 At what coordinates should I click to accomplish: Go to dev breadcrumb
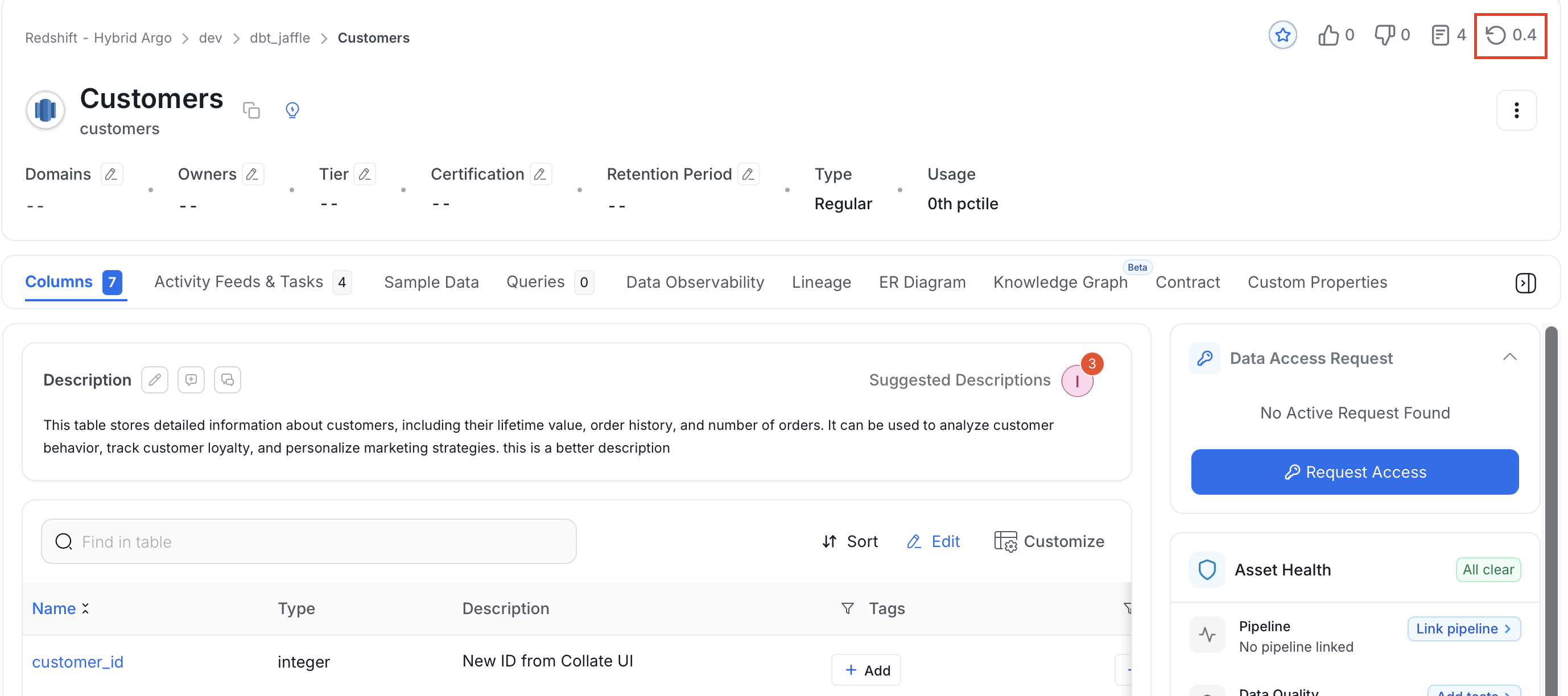coord(210,38)
